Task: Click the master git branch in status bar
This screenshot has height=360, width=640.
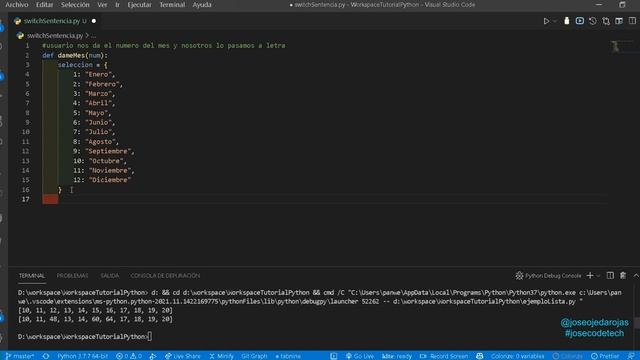Action: (20, 356)
